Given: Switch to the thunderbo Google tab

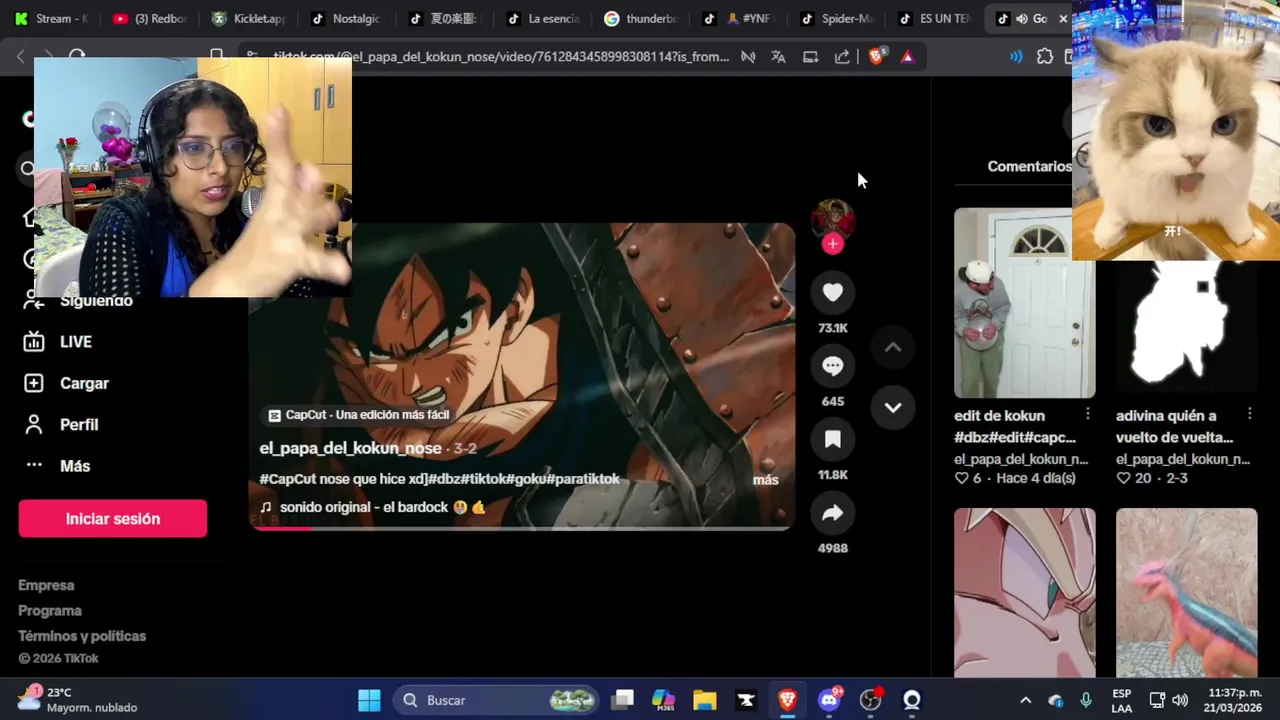Looking at the screenshot, I should [642, 19].
